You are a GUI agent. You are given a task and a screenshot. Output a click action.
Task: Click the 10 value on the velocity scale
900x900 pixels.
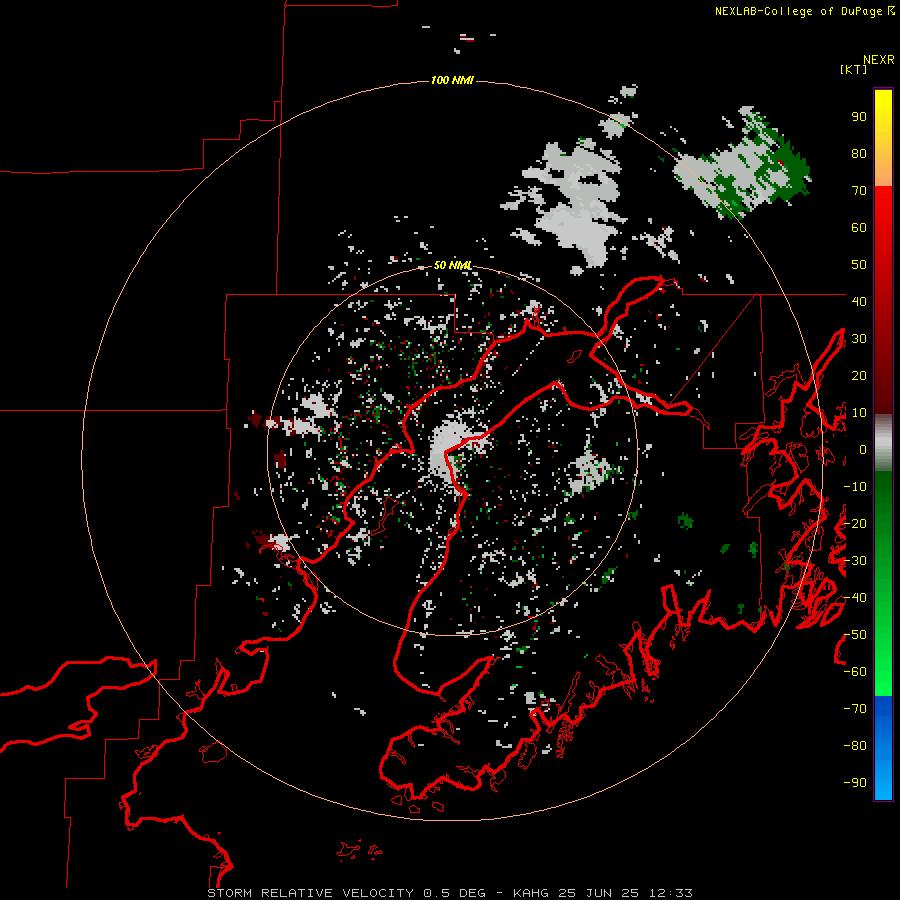tap(859, 413)
